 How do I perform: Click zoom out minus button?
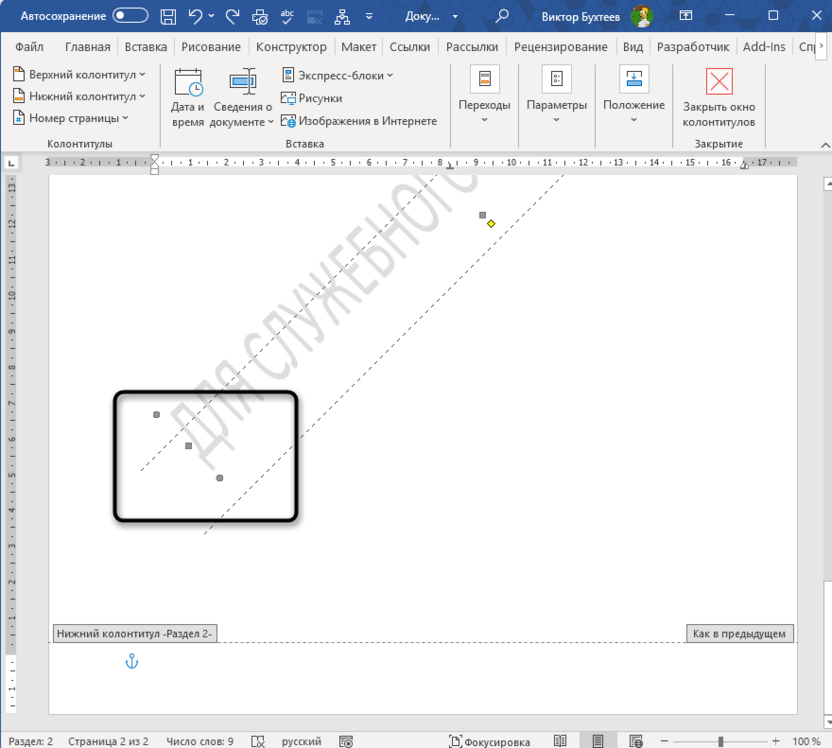664,741
